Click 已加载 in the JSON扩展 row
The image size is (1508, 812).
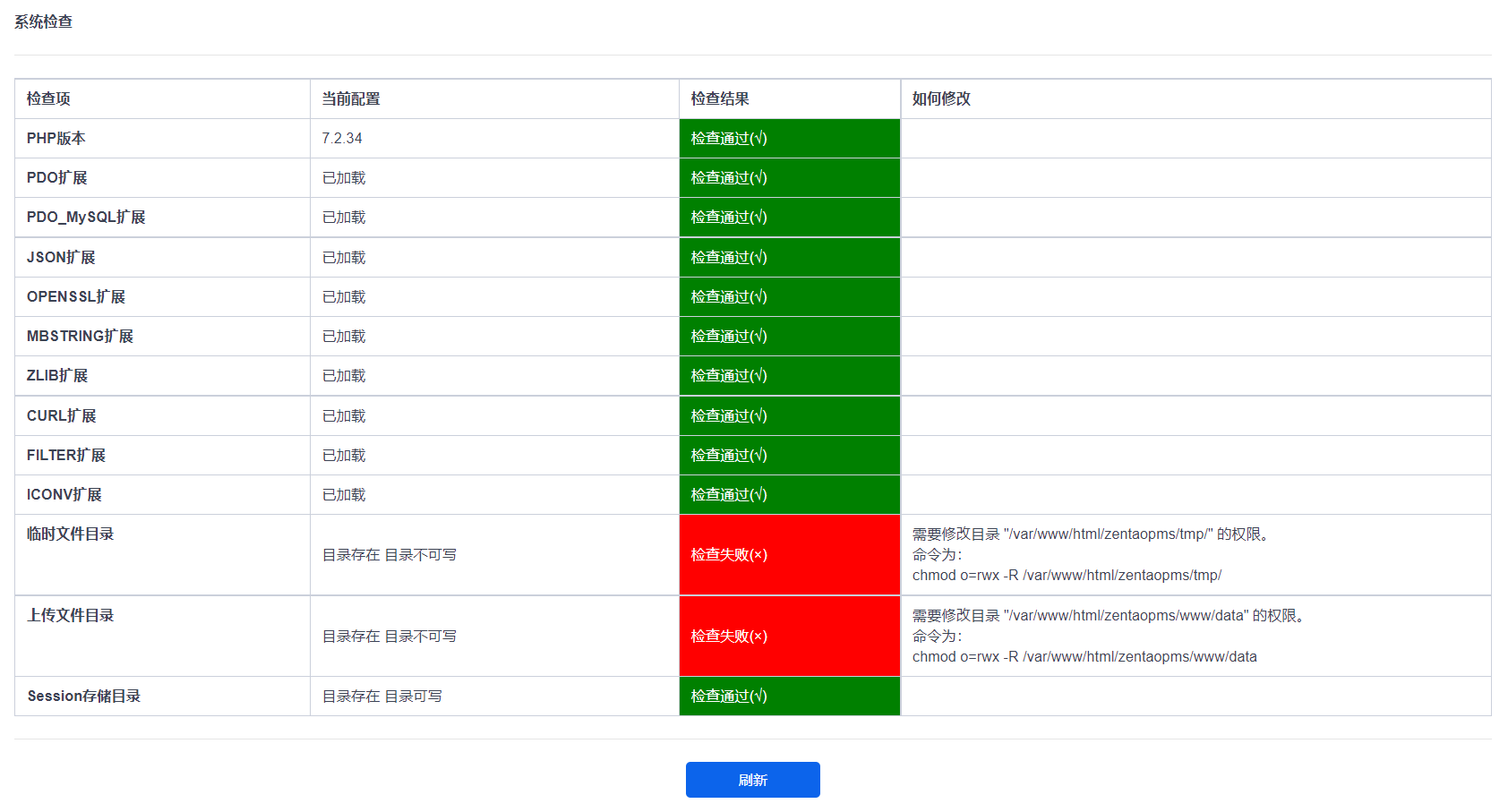coord(344,257)
